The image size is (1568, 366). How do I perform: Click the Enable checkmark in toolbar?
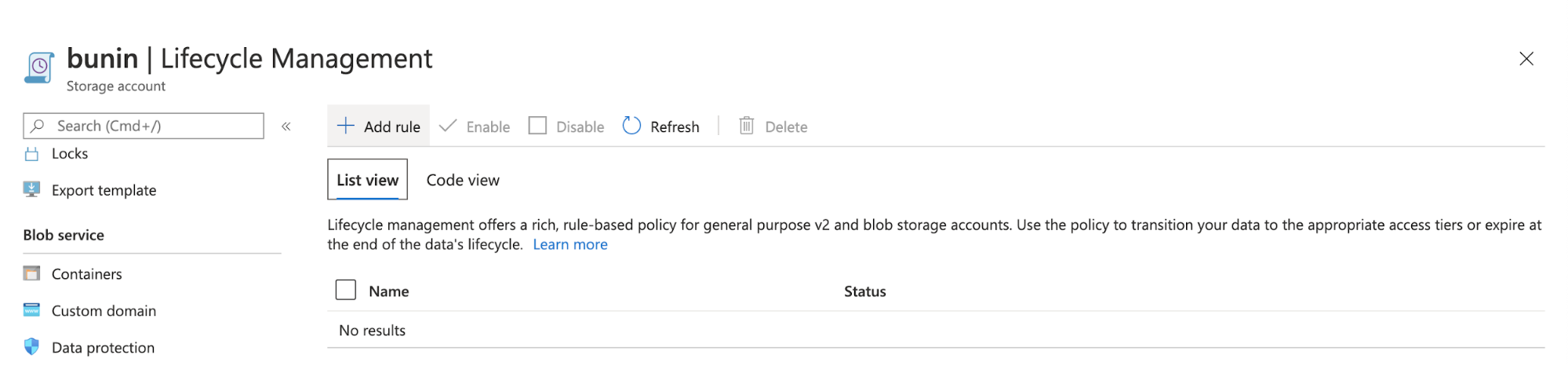(x=448, y=126)
